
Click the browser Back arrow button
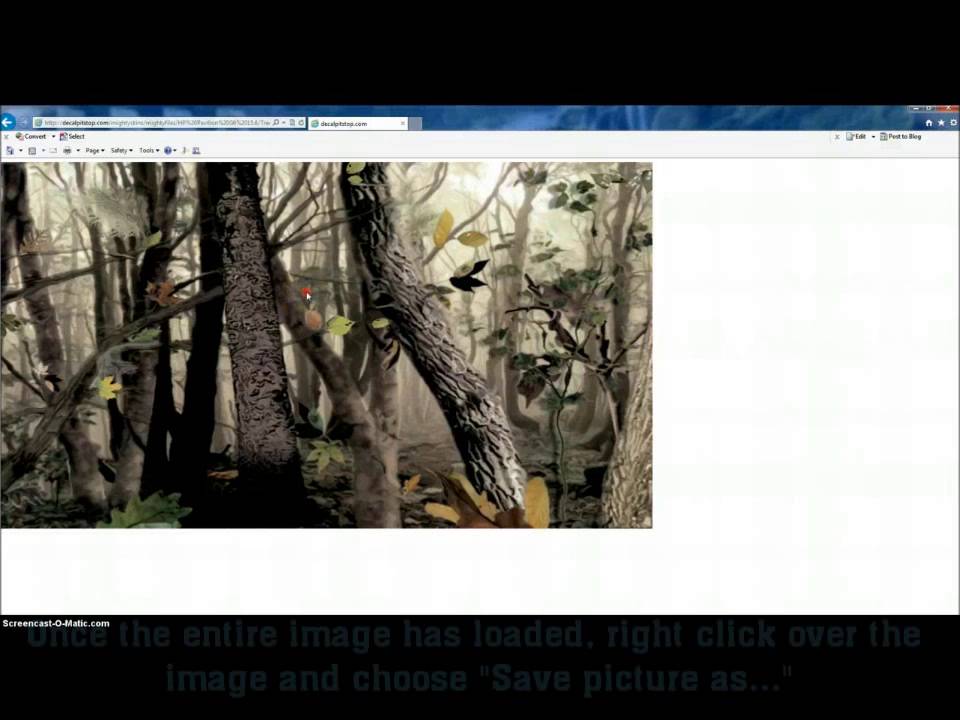tap(8, 122)
